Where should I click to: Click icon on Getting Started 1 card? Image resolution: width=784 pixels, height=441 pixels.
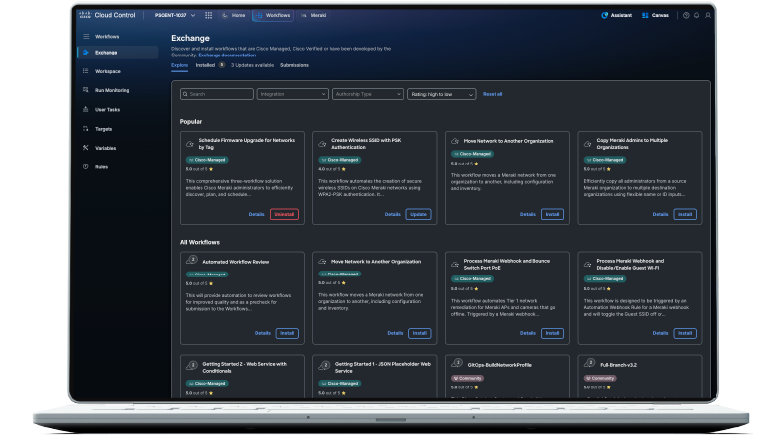tap(324, 366)
